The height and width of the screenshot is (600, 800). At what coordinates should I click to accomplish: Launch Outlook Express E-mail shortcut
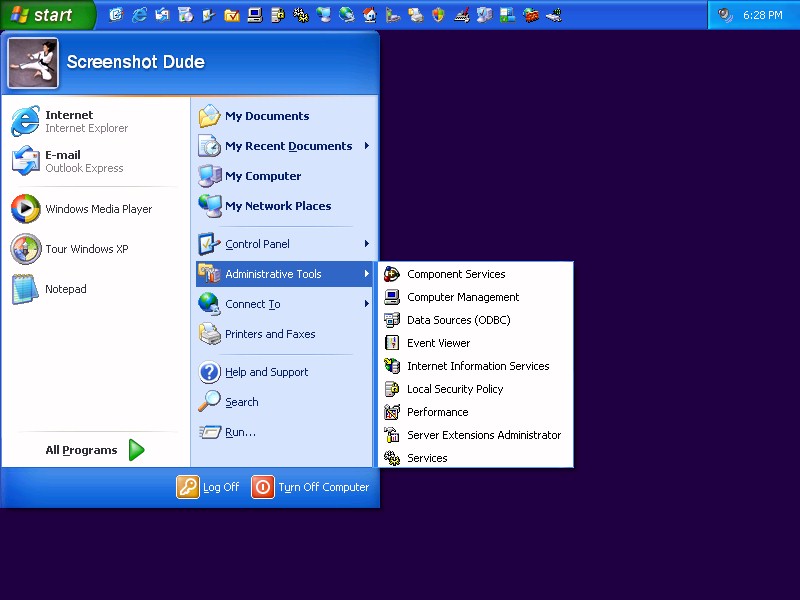tap(68, 161)
